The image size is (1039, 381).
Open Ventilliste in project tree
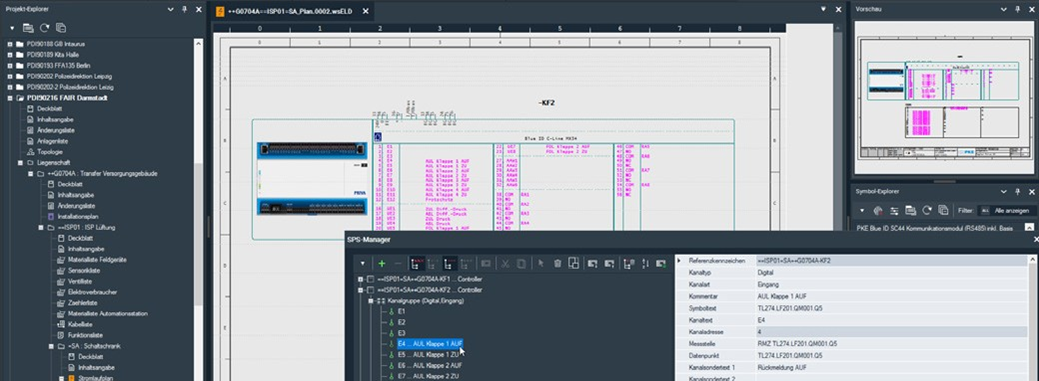80,281
